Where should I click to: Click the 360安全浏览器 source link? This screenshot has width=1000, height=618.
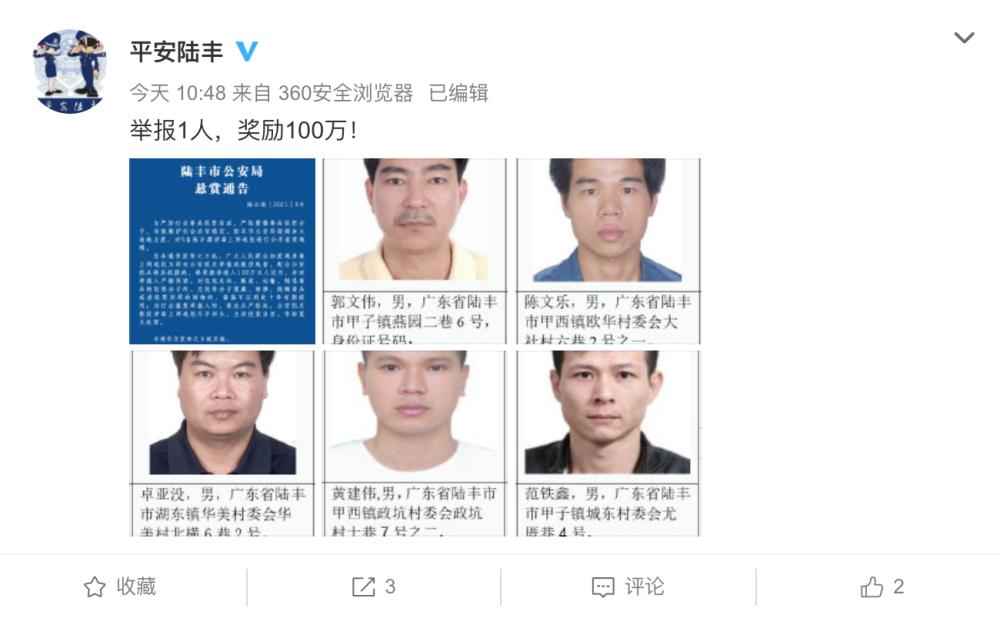point(346,93)
